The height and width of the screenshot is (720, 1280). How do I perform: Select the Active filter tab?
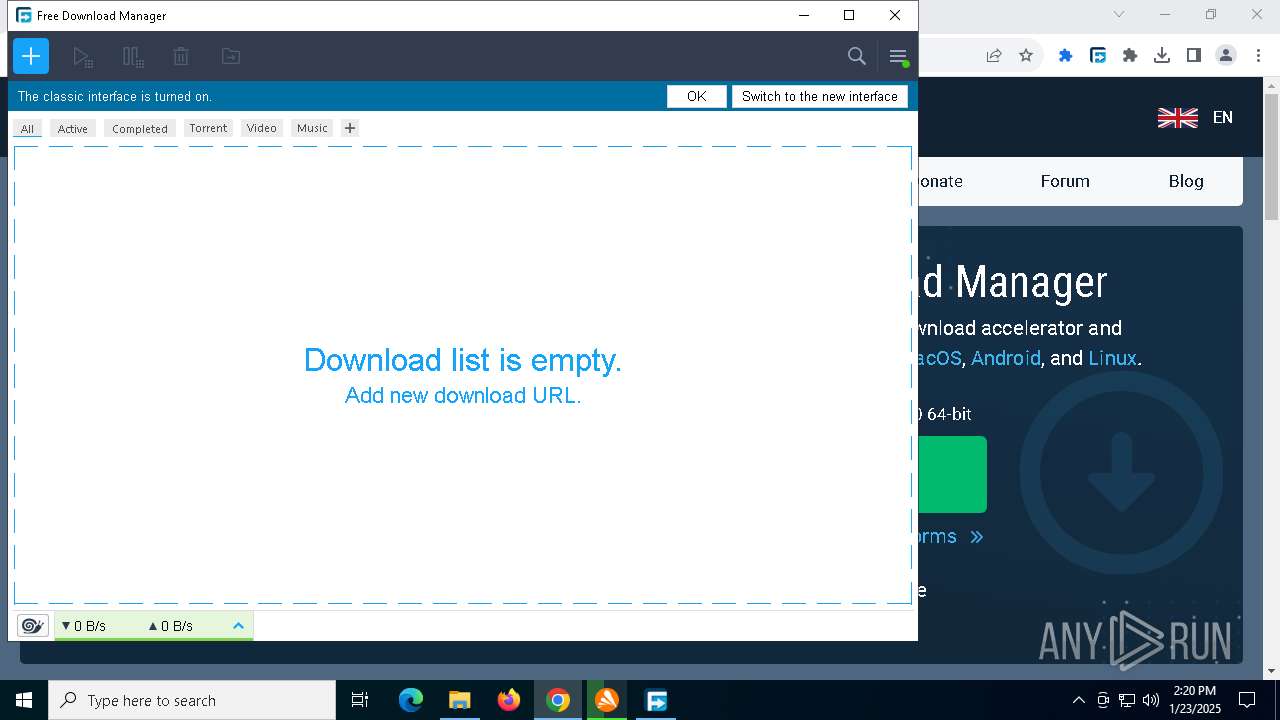point(72,128)
